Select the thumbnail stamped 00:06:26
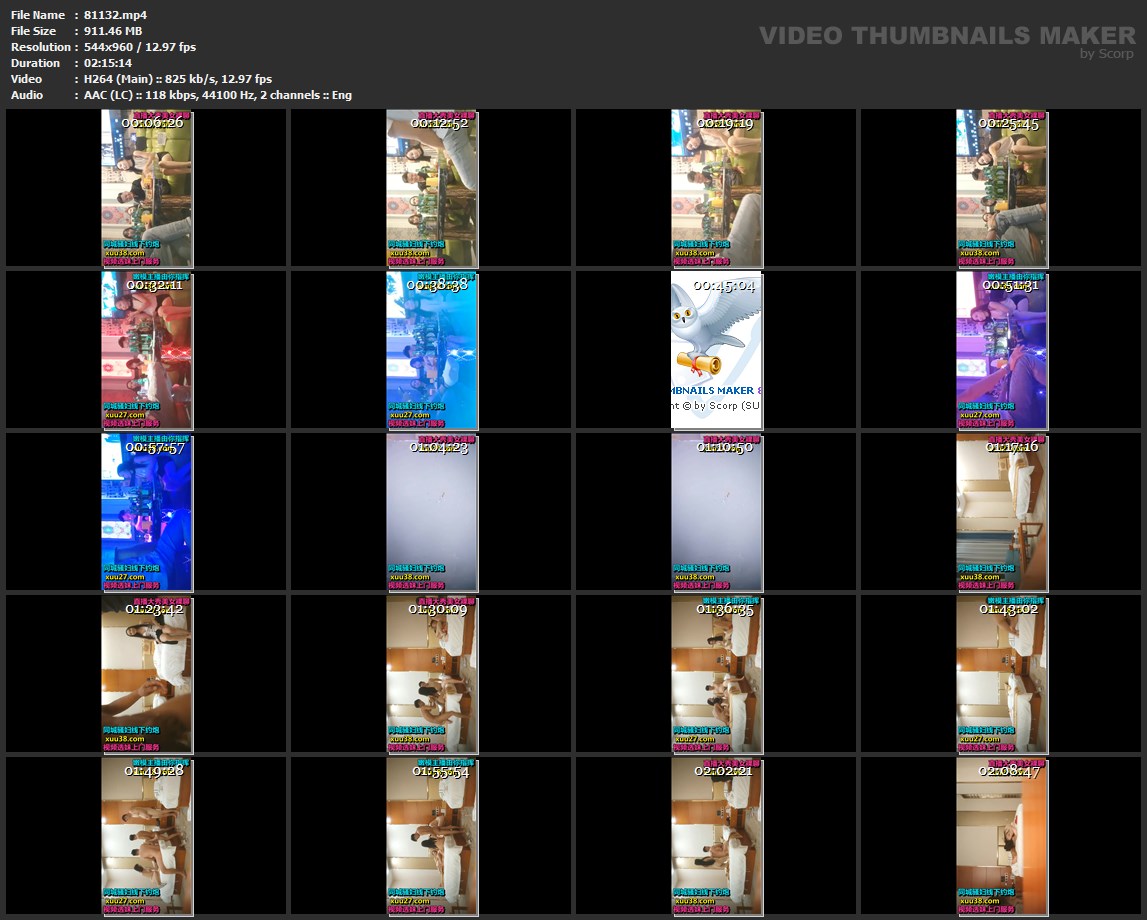Viewport: 1147px width, 920px height. pos(147,188)
